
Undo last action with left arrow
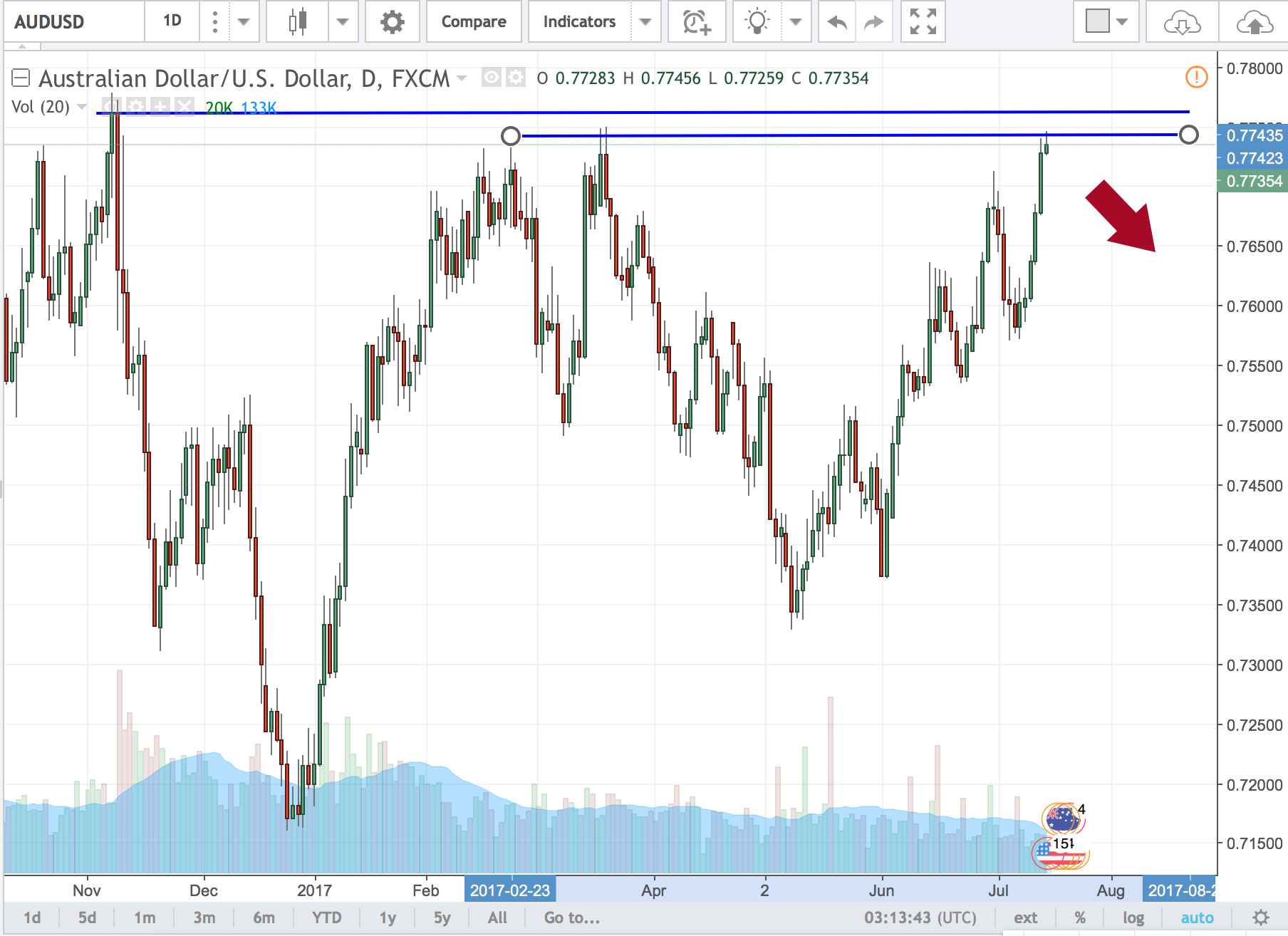coord(836,22)
